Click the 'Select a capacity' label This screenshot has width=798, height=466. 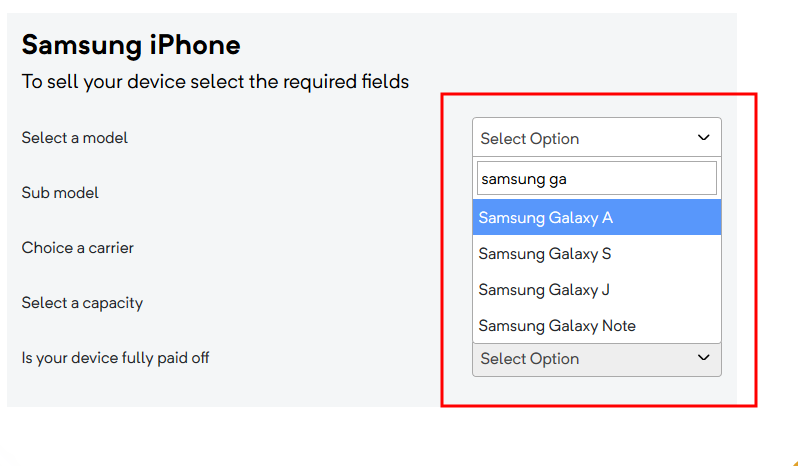point(82,303)
